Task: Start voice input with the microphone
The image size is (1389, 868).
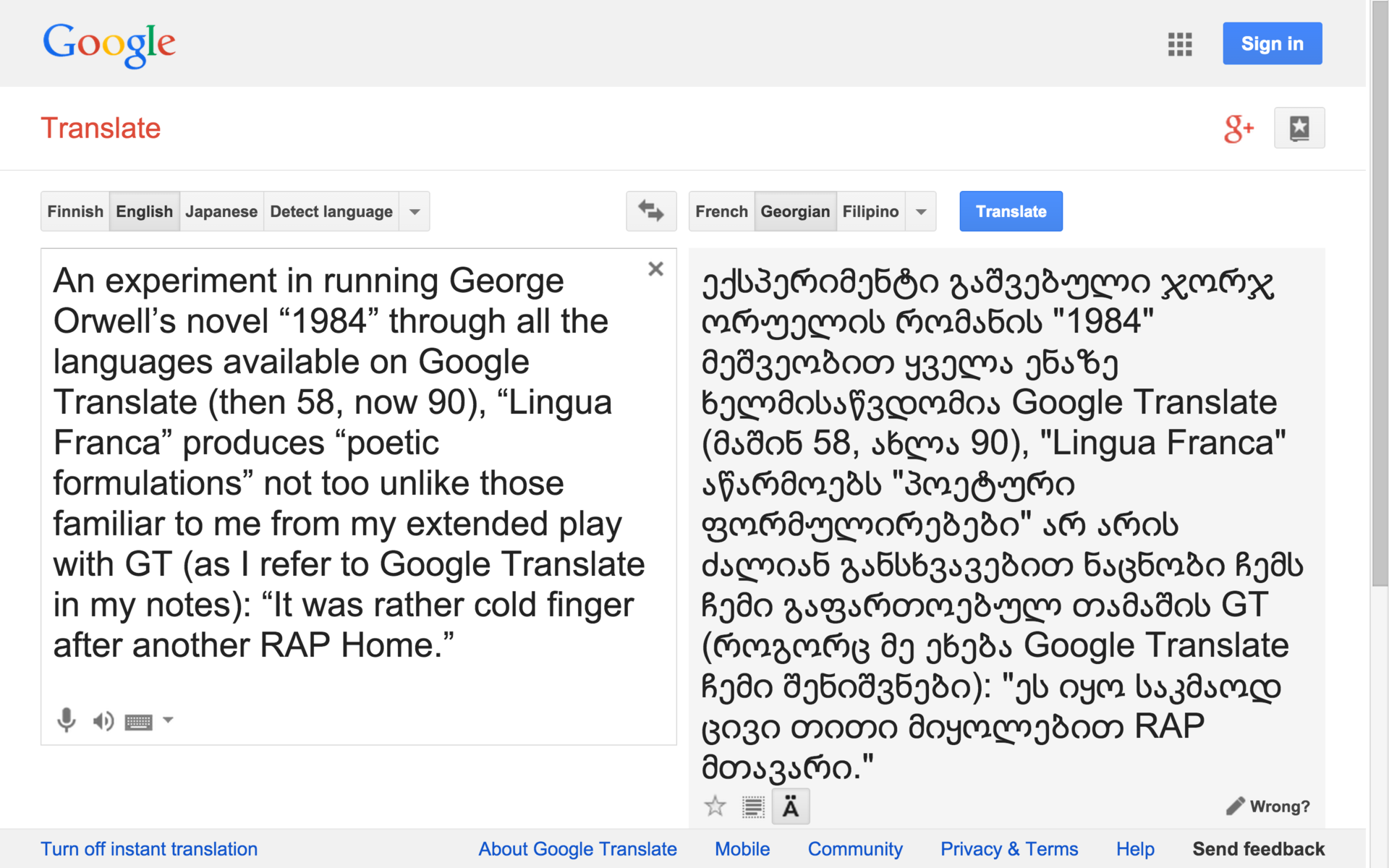Action: [x=66, y=720]
